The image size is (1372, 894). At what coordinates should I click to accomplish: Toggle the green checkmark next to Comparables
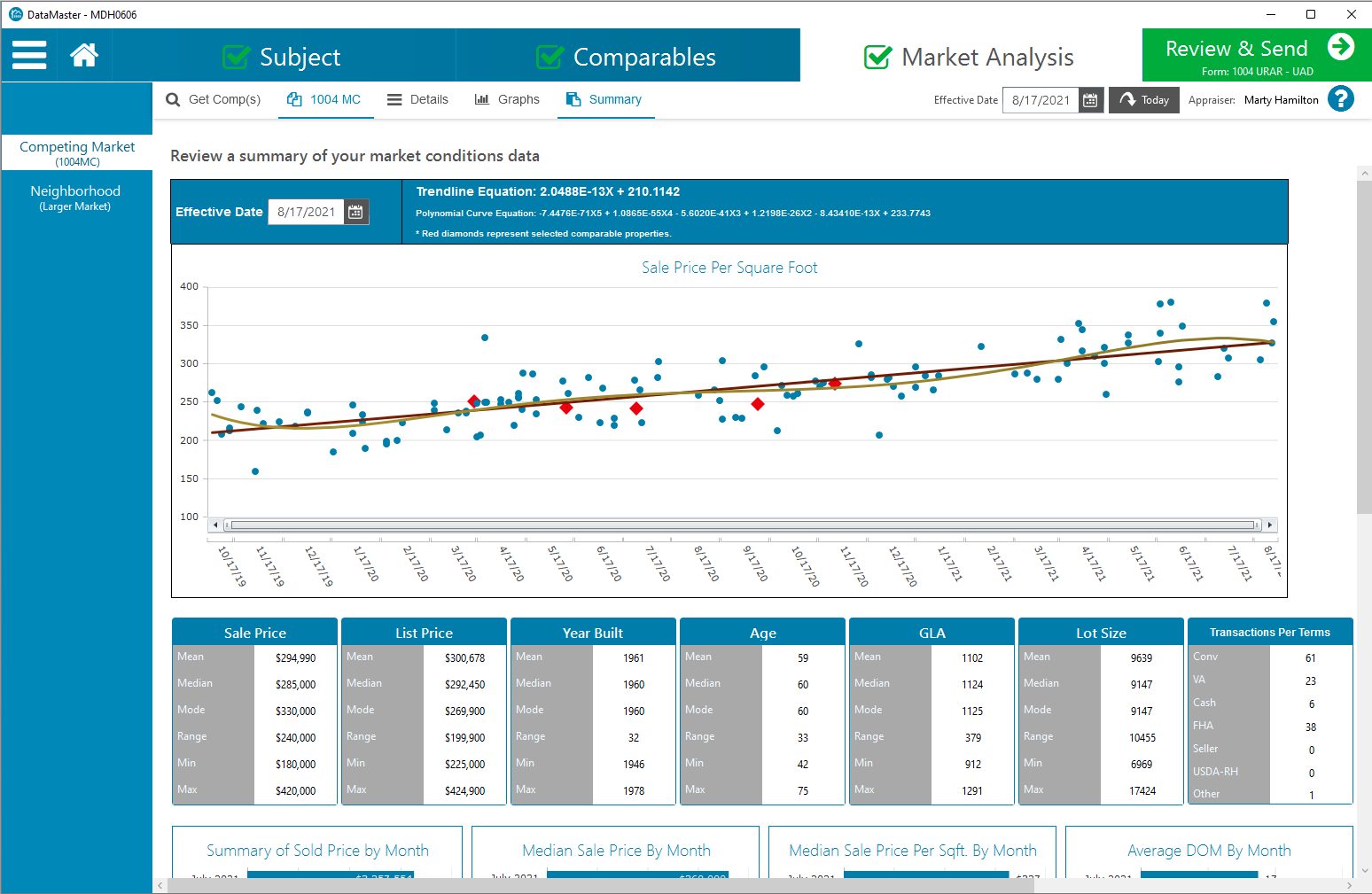pos(550,56)
